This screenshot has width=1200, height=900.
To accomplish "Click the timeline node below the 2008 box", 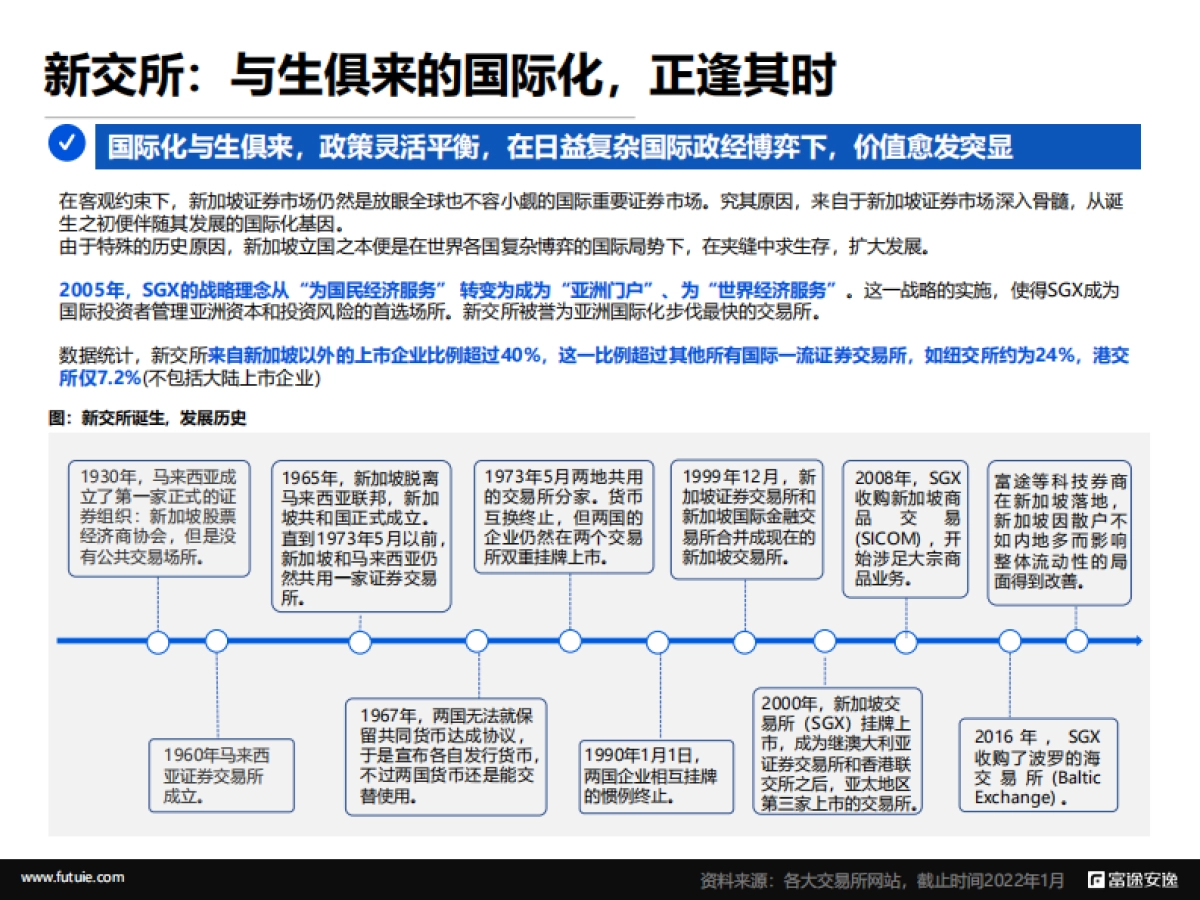I will (x=906, y=642).
